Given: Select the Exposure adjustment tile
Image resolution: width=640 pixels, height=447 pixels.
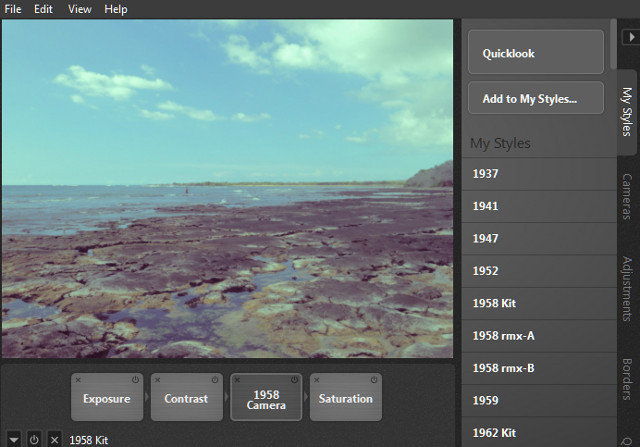Looking at the screenshot, I should pyautogui.click(x=107, y=397).
